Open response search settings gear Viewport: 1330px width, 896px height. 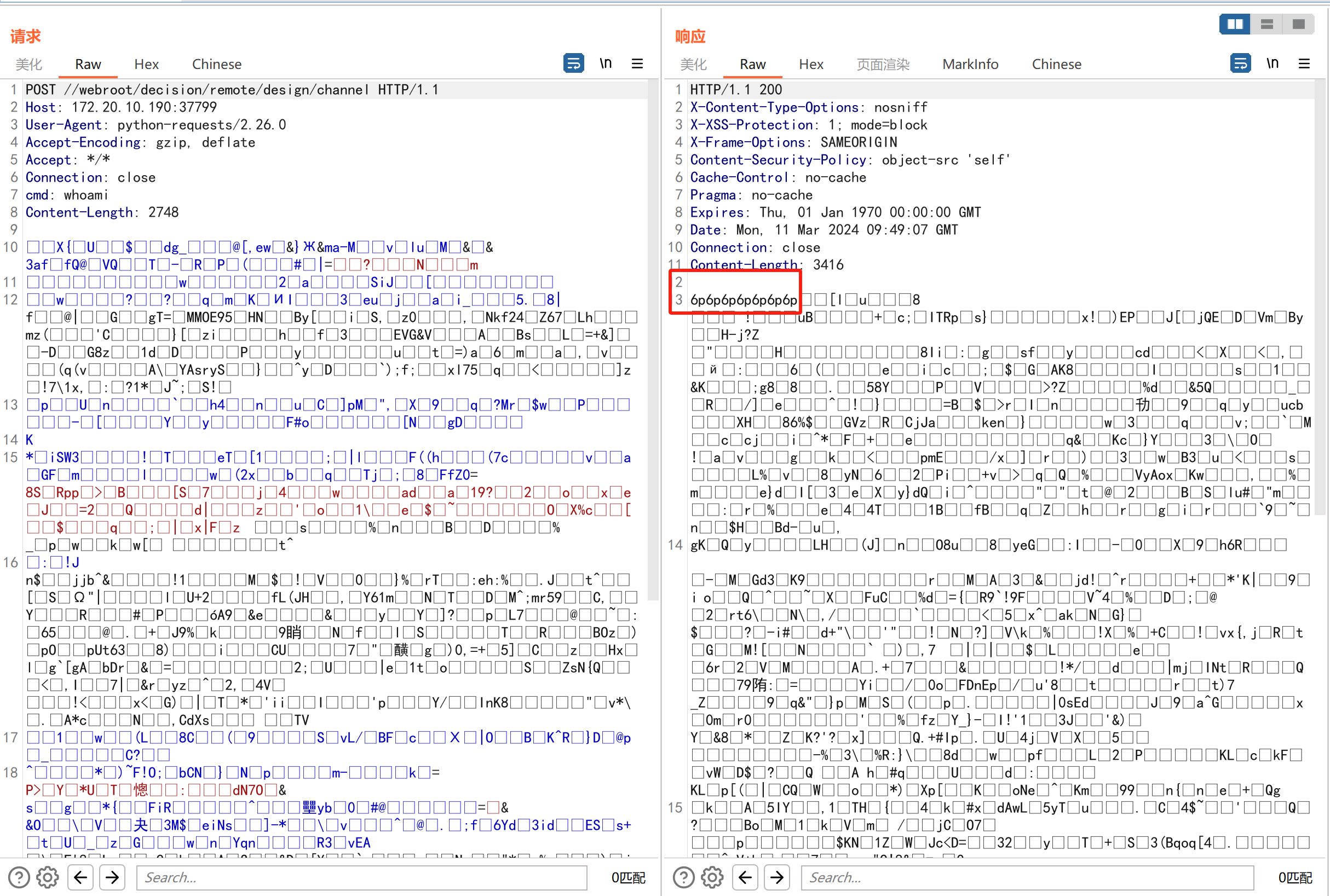(712, 877)
